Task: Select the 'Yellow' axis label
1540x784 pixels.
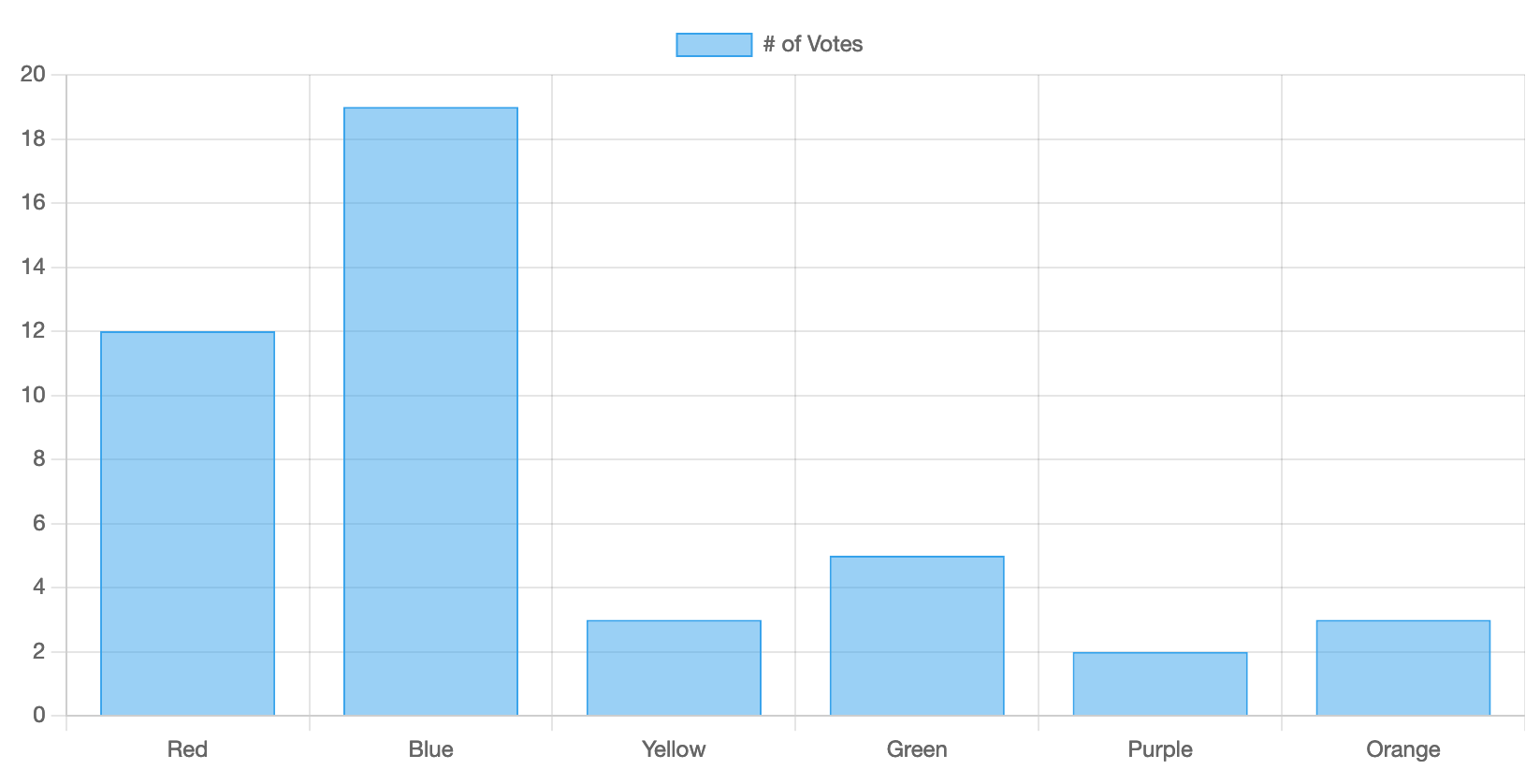Action: [674, 749]
